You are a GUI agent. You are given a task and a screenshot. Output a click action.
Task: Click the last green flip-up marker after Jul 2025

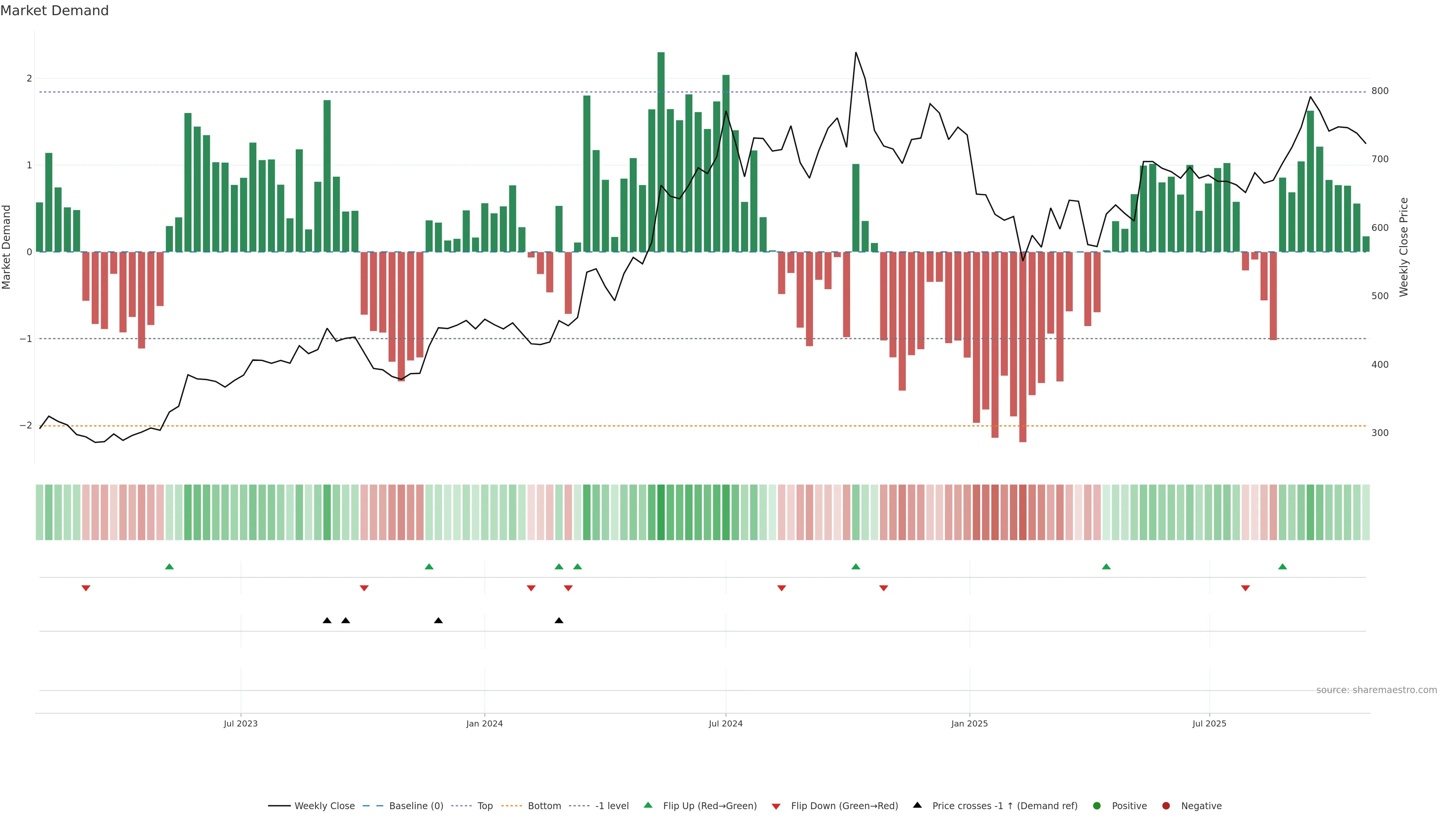coord(1282,566)
